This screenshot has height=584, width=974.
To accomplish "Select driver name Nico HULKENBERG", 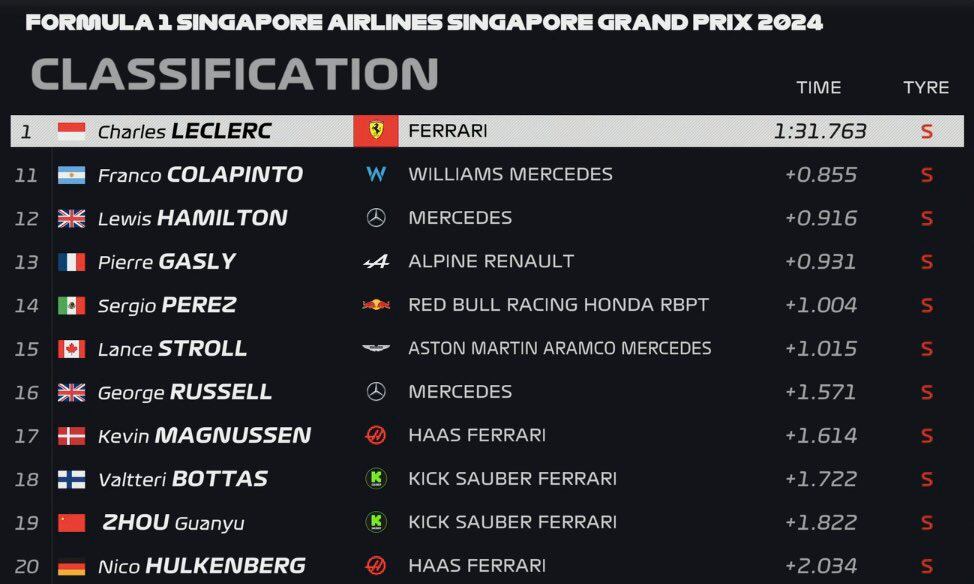I will click(201, 566).
